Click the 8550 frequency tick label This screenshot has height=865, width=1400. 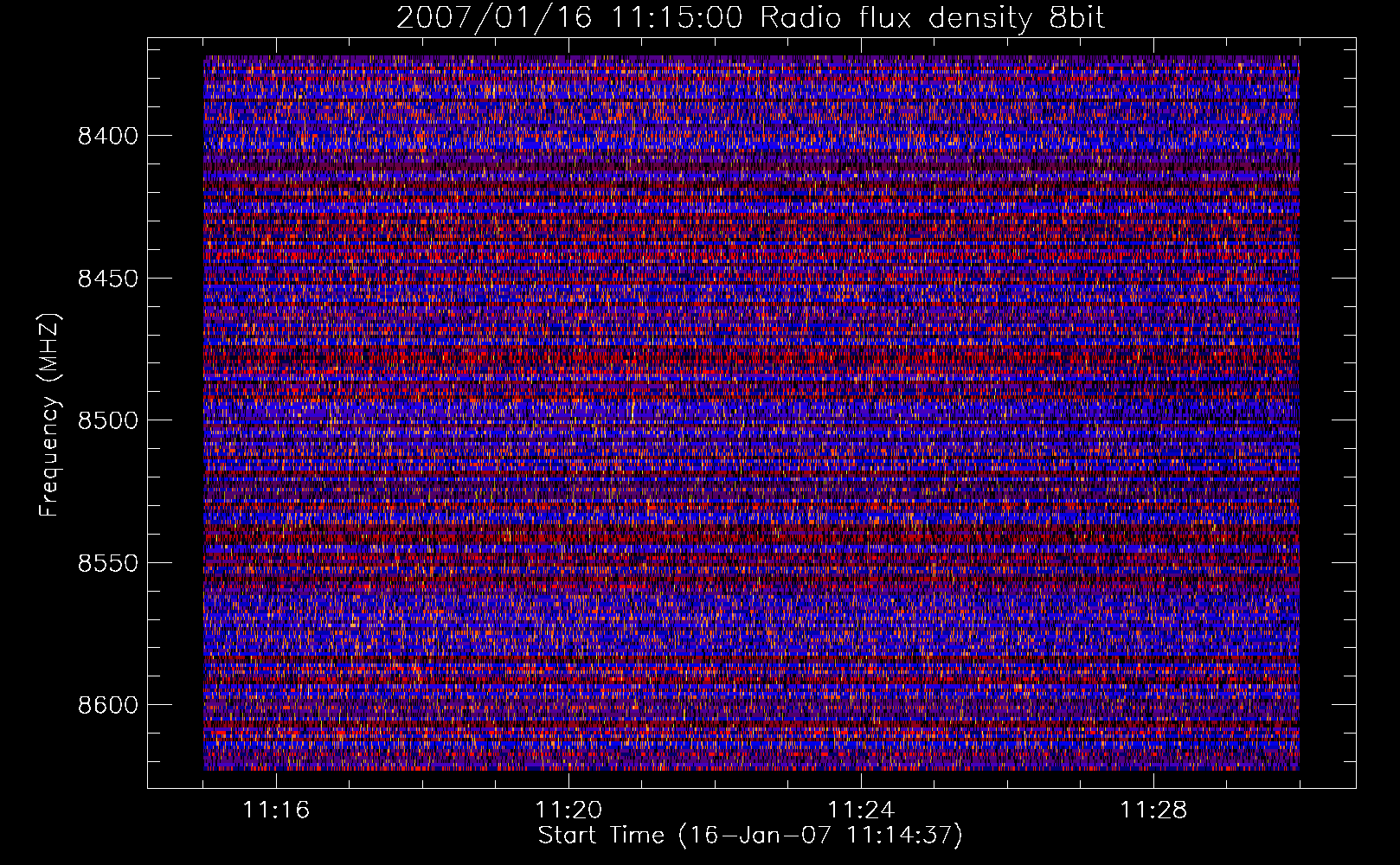pyautogui.click(x=108, y=563)
